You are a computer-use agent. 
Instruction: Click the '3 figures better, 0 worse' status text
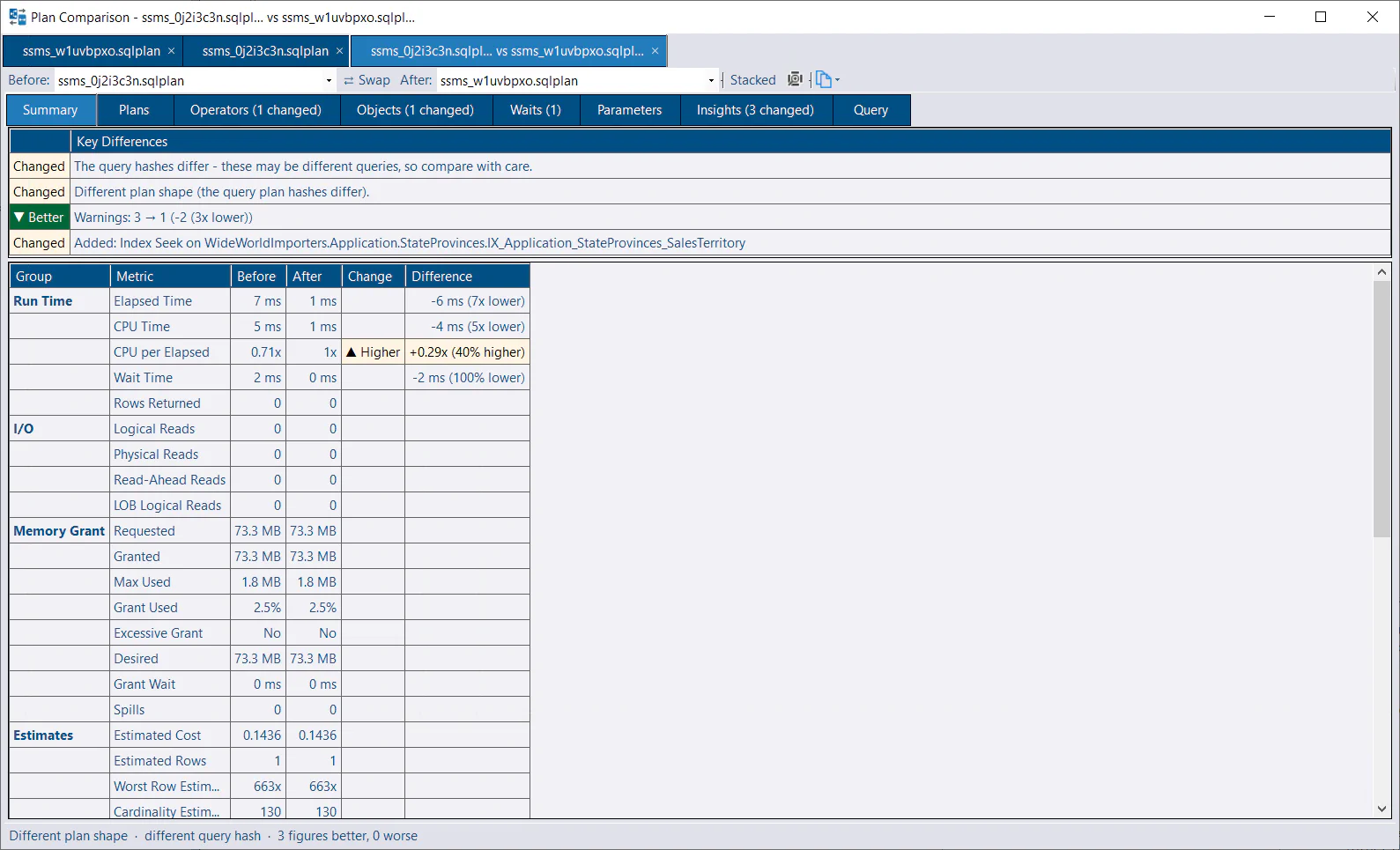347,836
